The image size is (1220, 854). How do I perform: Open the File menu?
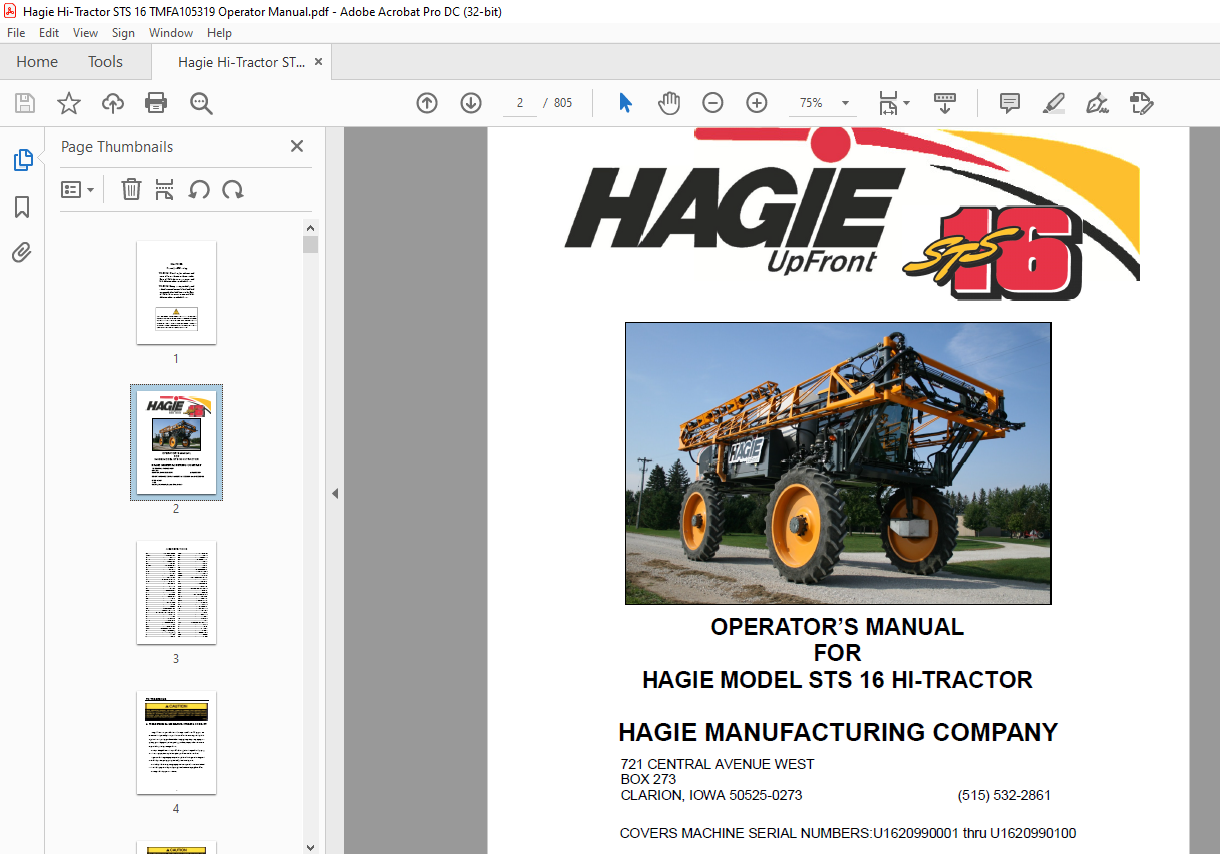pyautogui.click(x=16, y=33)
